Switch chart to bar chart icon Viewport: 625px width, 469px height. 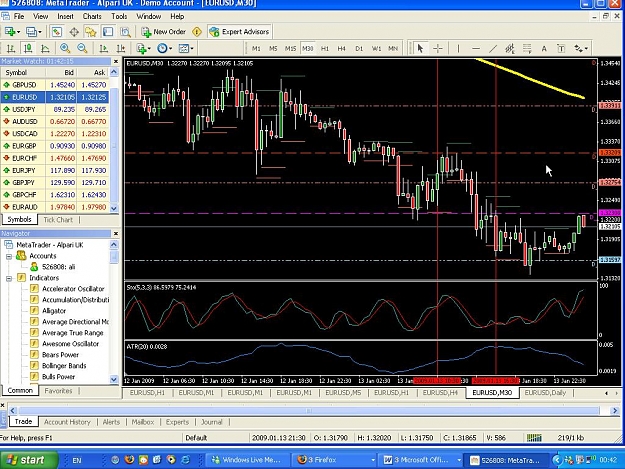point(11,48)
